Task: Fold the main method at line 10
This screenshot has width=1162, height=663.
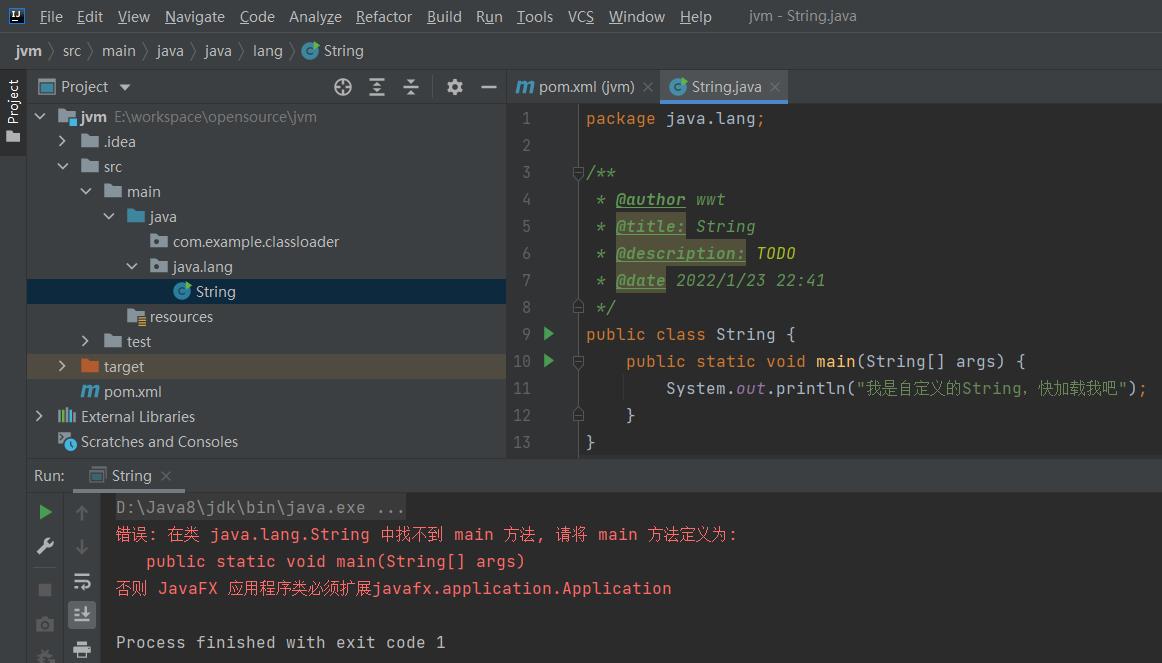Action: click(x=578, y=361)
